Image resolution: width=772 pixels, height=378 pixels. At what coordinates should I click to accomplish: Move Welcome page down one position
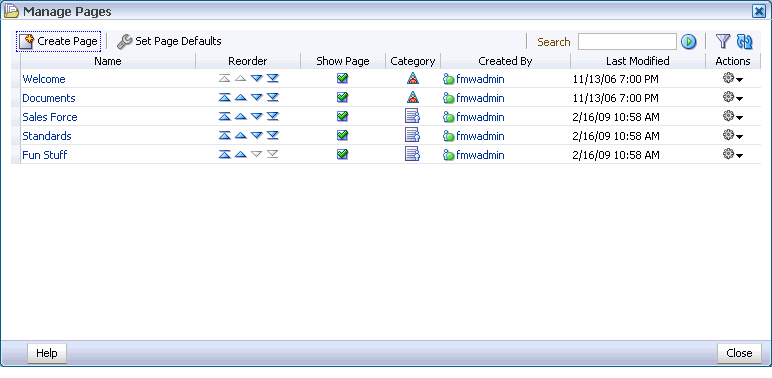coord(257,78)
